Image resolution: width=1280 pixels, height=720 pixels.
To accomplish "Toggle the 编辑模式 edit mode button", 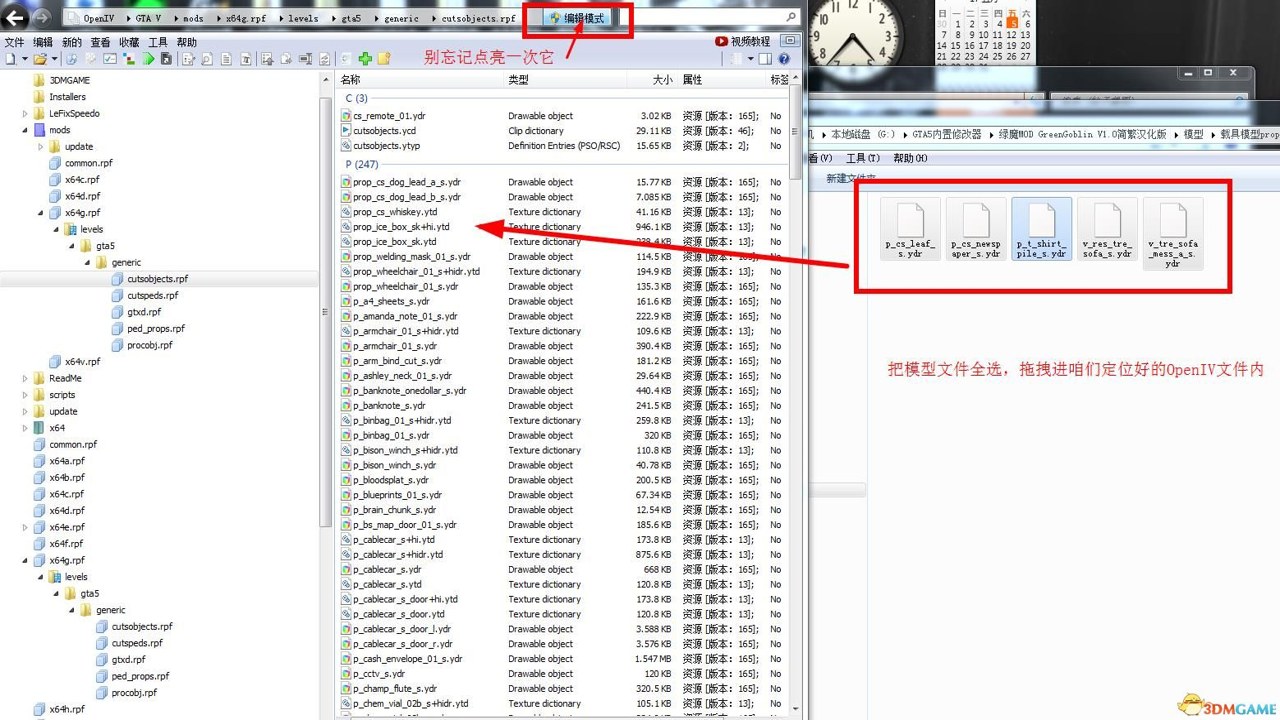I will coord(580,18).
